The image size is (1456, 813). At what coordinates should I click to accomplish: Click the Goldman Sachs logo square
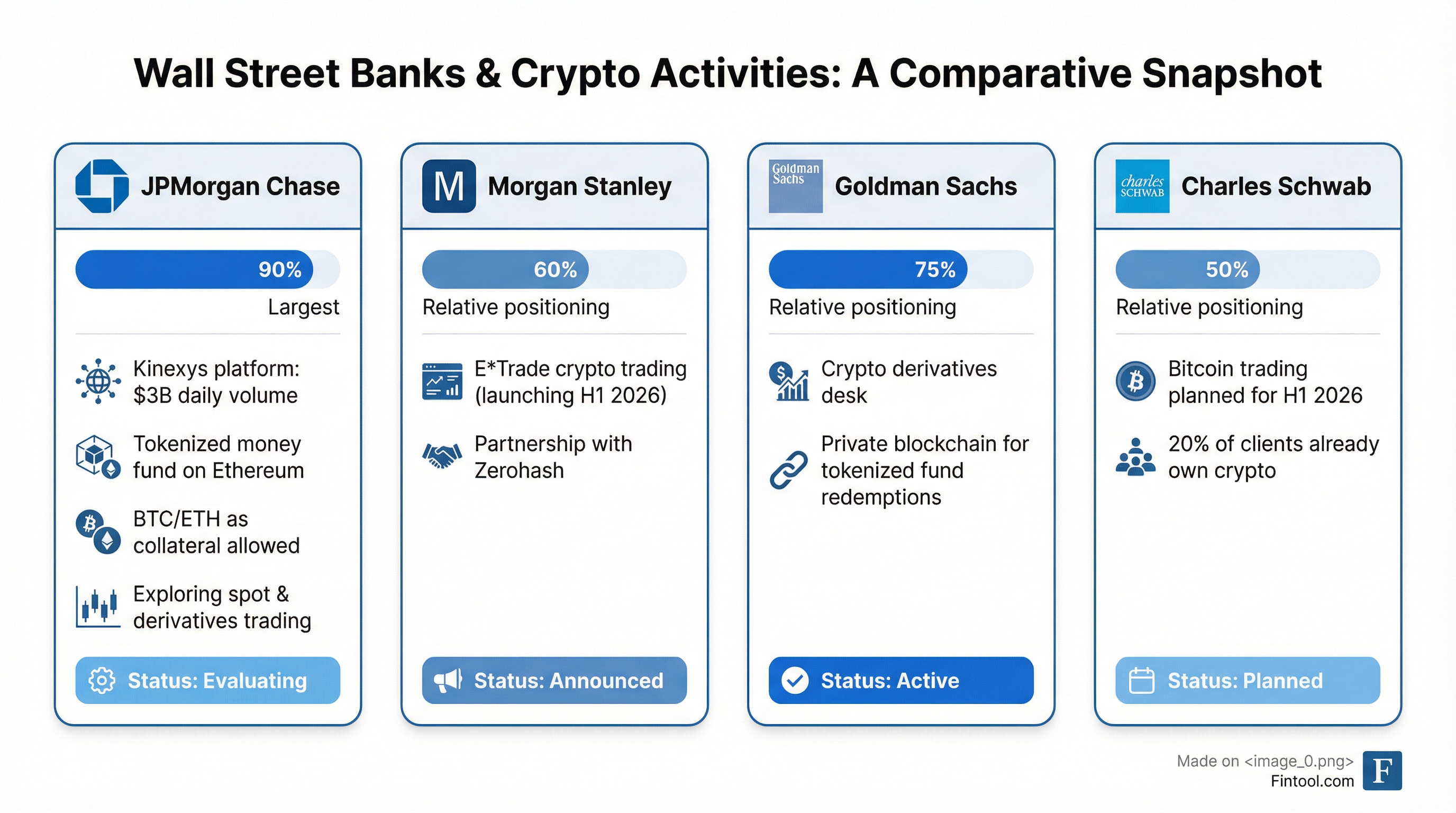coord(795,186)
